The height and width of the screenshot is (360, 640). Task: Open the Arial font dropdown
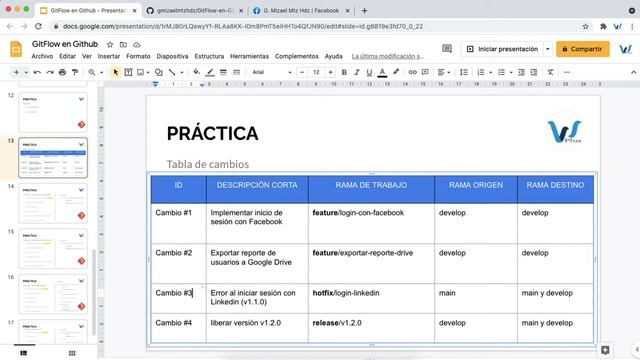point(271,72)
